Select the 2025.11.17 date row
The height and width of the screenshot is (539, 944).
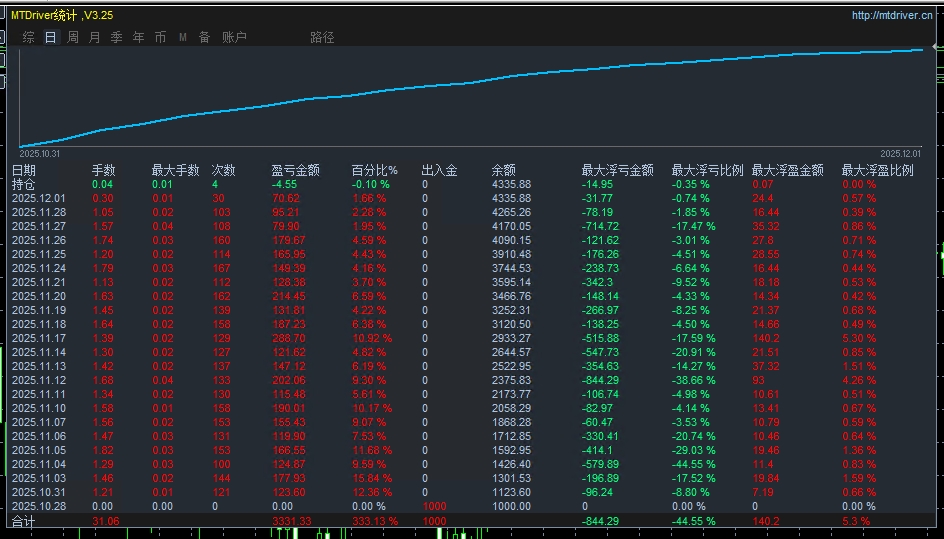39,338
